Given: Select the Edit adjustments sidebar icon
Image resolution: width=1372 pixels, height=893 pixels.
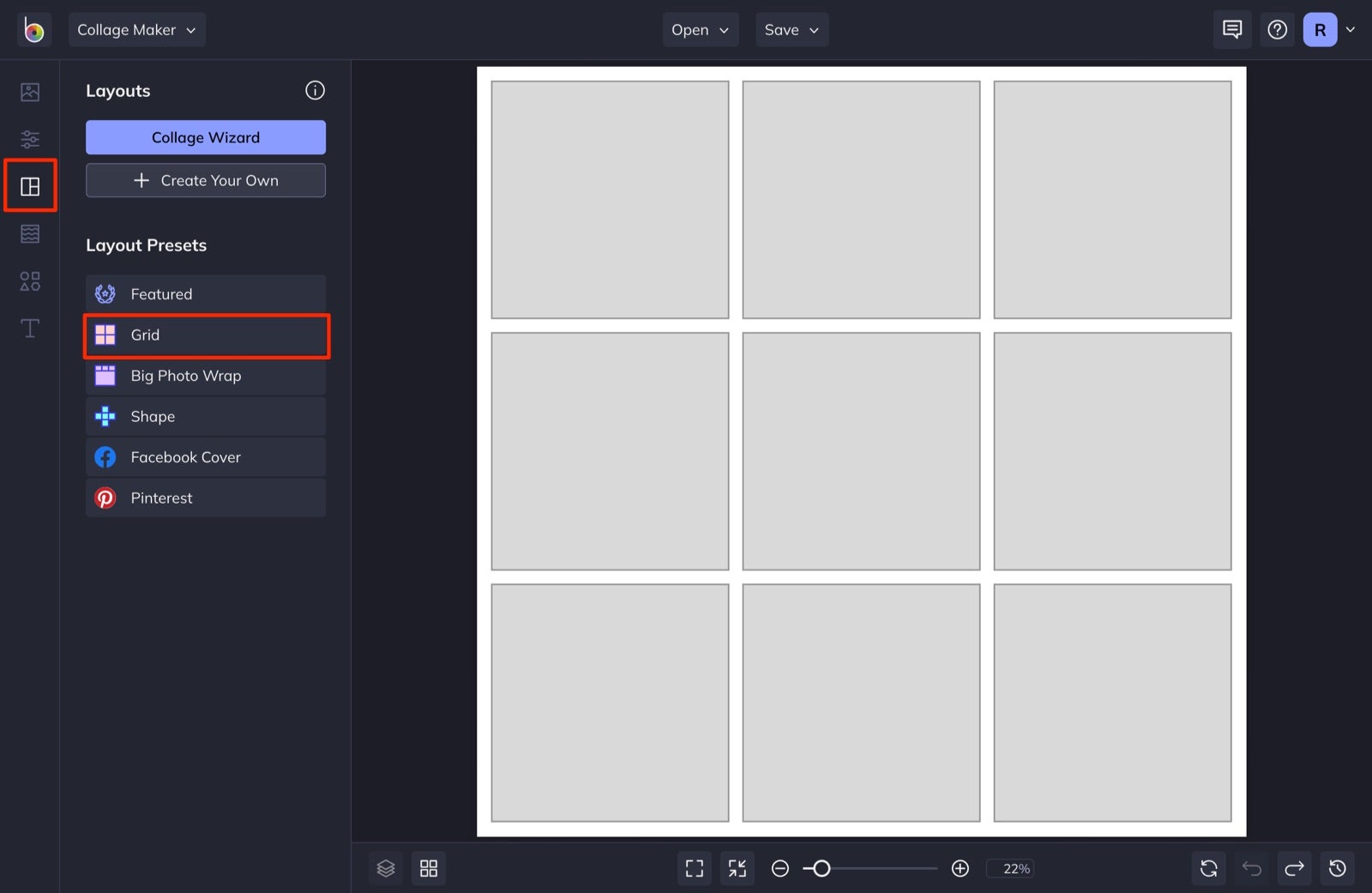Looking at the screenshot, I should 30,139.
